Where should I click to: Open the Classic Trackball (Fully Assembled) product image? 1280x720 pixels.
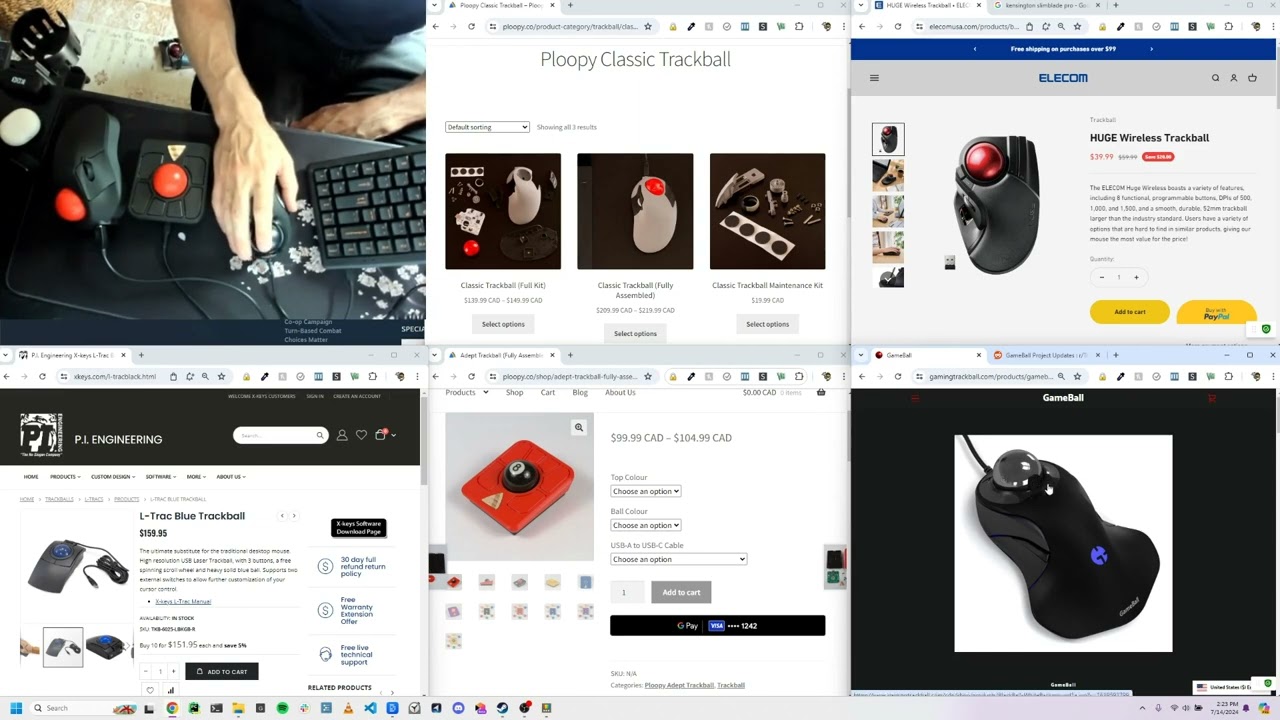pyautogui.click(x=635, y=211)
